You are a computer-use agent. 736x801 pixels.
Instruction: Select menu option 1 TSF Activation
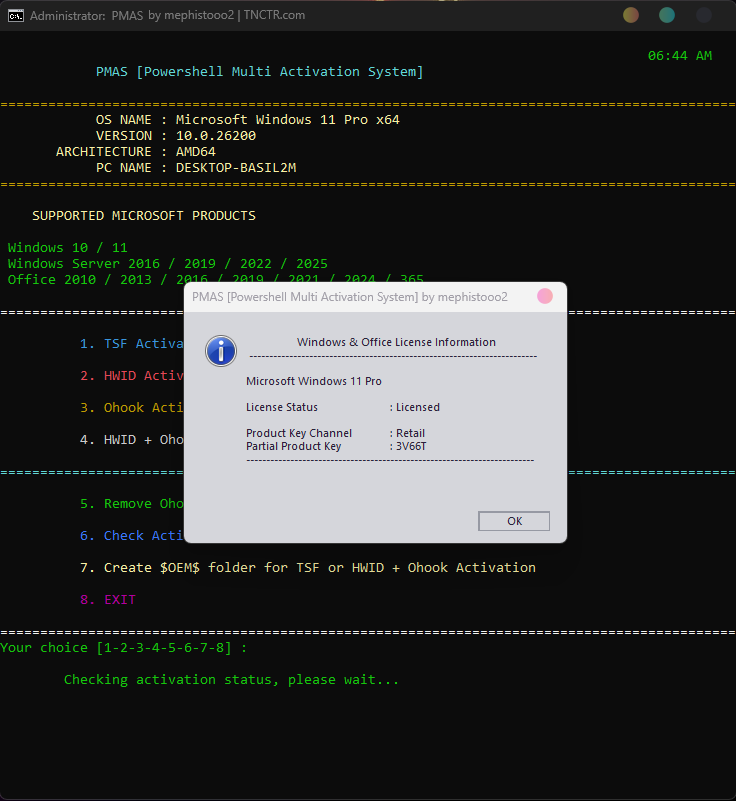click(132, 344)
